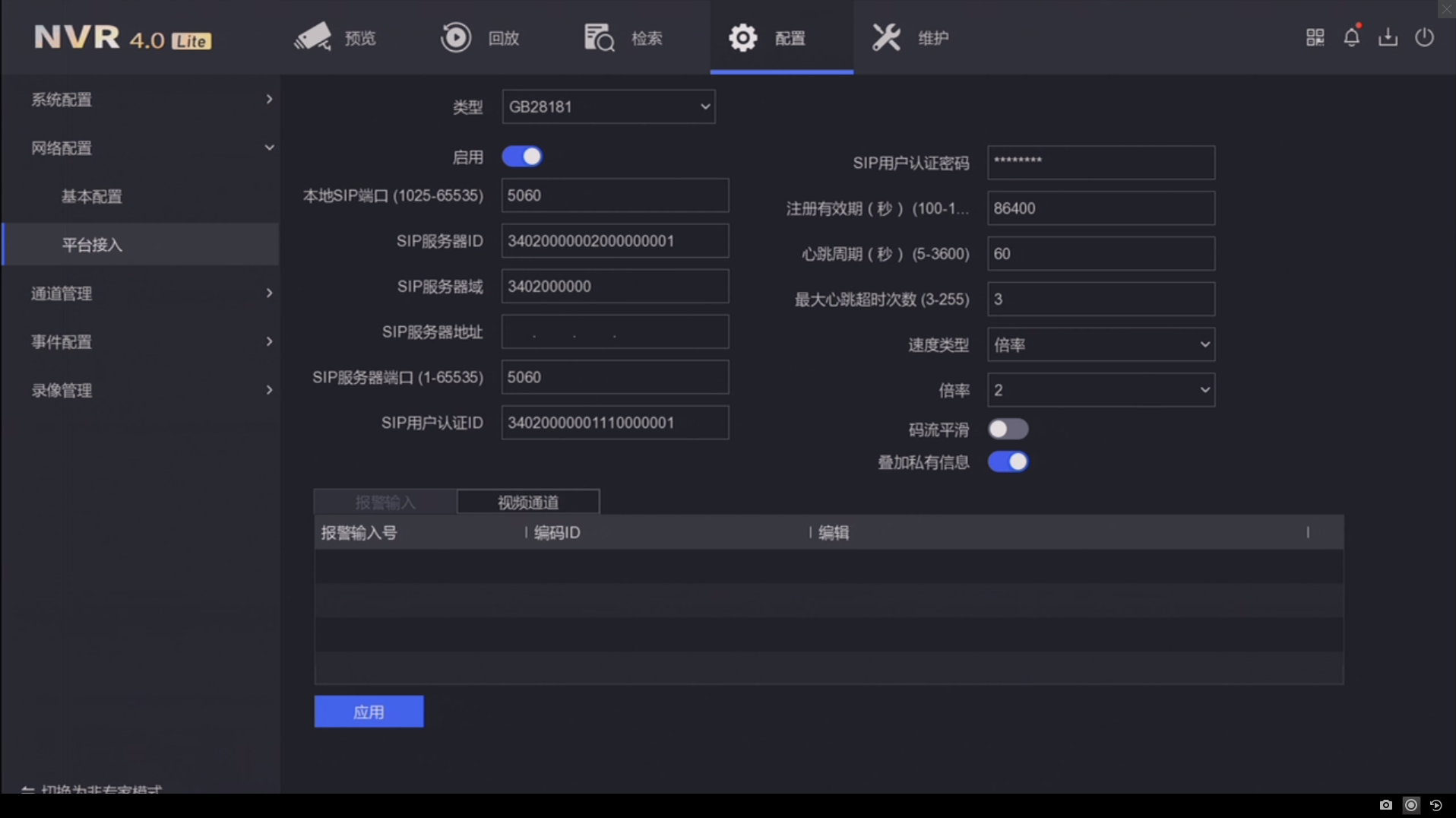This screenshot has height=818, width=1456.
Task: Click the power shutdown icon
Action: point(1424,37)
